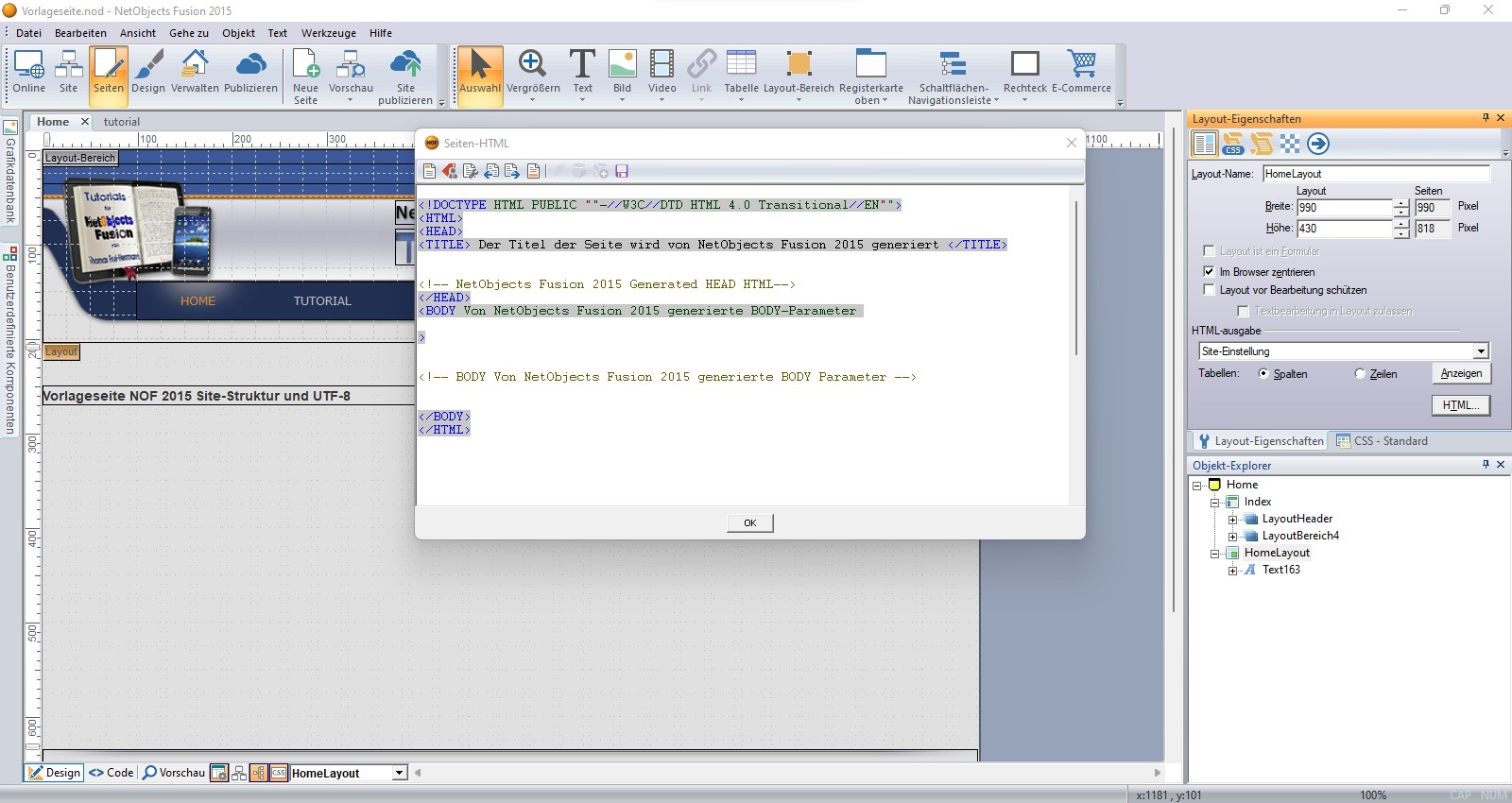Click the Layout-Name input field
1512x803 pixels.
pyautogui.click(x=1375, y=174)
